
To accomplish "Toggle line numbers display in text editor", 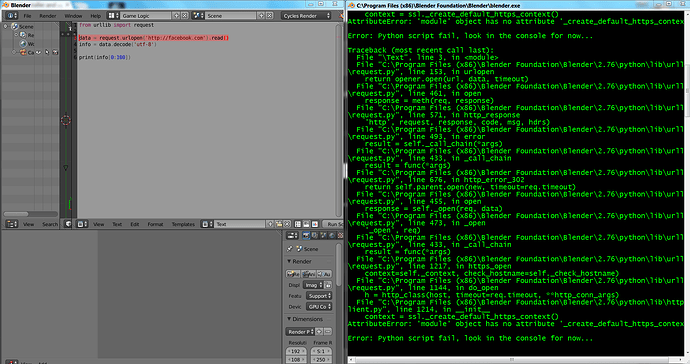I will pyautogui.click(x=298, y=224).
